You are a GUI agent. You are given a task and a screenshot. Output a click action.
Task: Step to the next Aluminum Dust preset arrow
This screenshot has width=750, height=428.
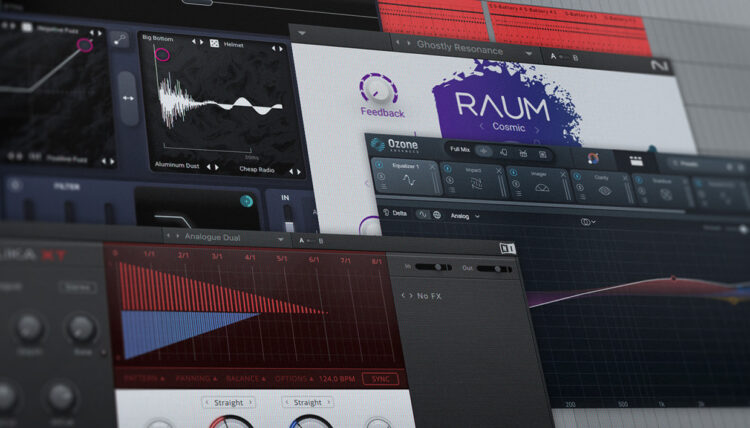(217, 167)
